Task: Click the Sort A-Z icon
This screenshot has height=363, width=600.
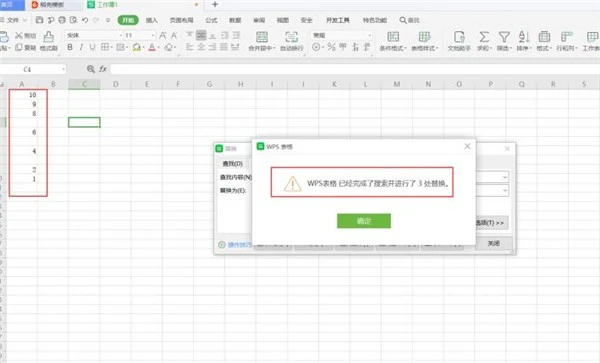Action: point(523,37)
